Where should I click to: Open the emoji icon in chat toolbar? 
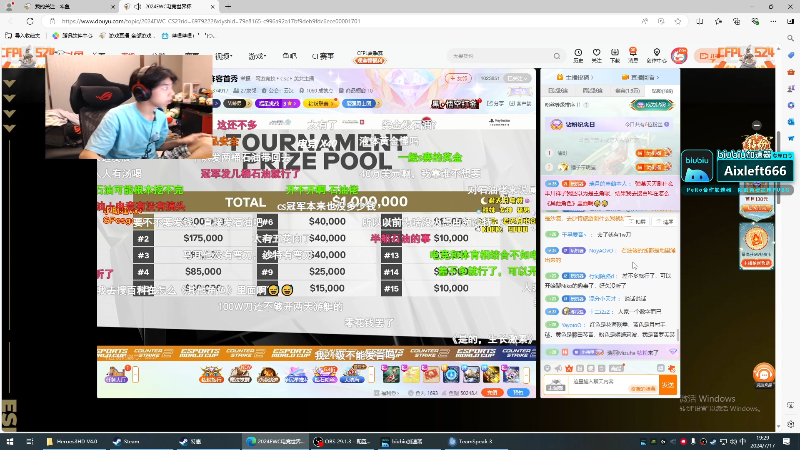(x=547, y=368)
